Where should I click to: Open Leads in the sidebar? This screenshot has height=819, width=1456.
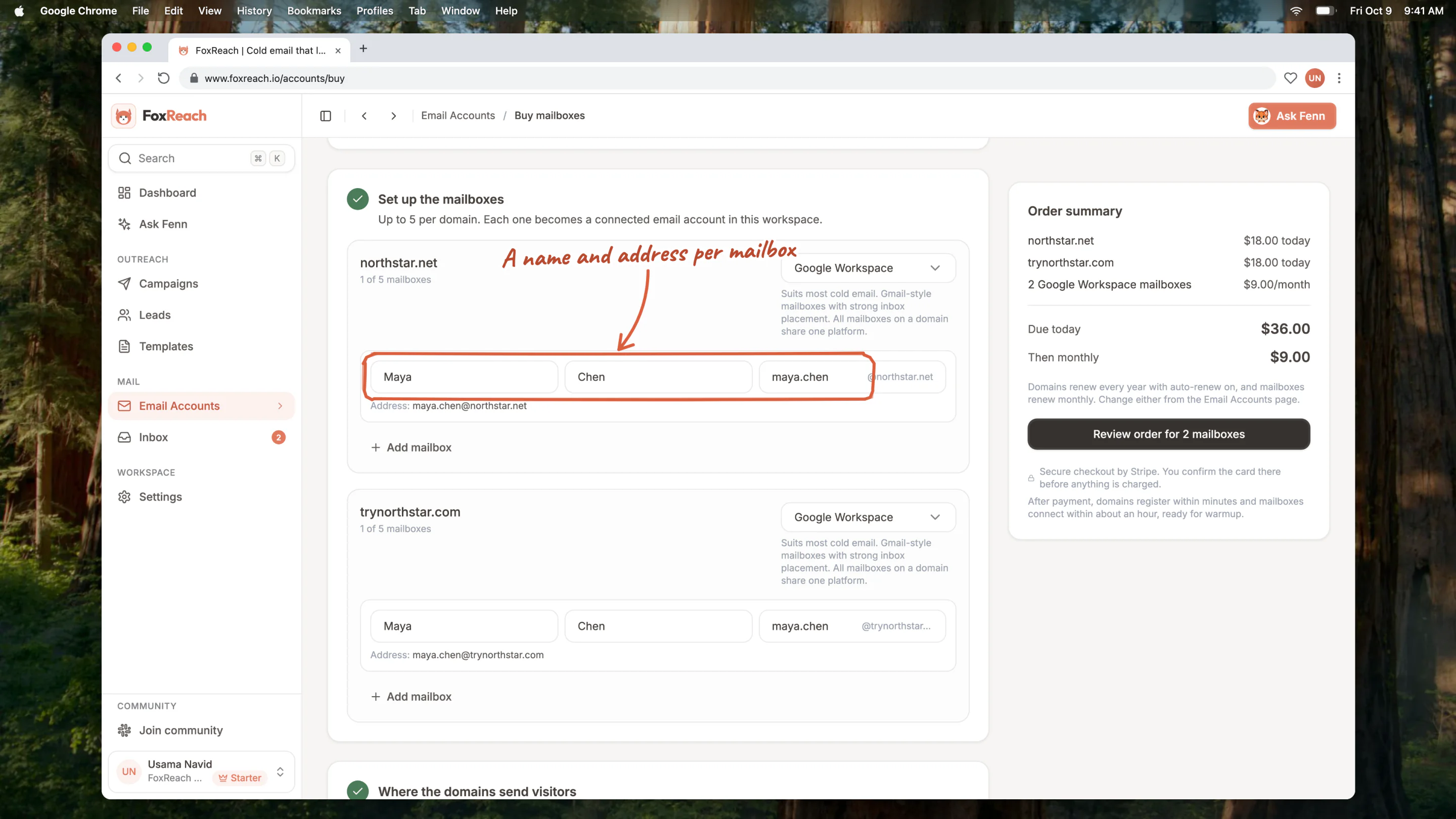pos(201,315)
